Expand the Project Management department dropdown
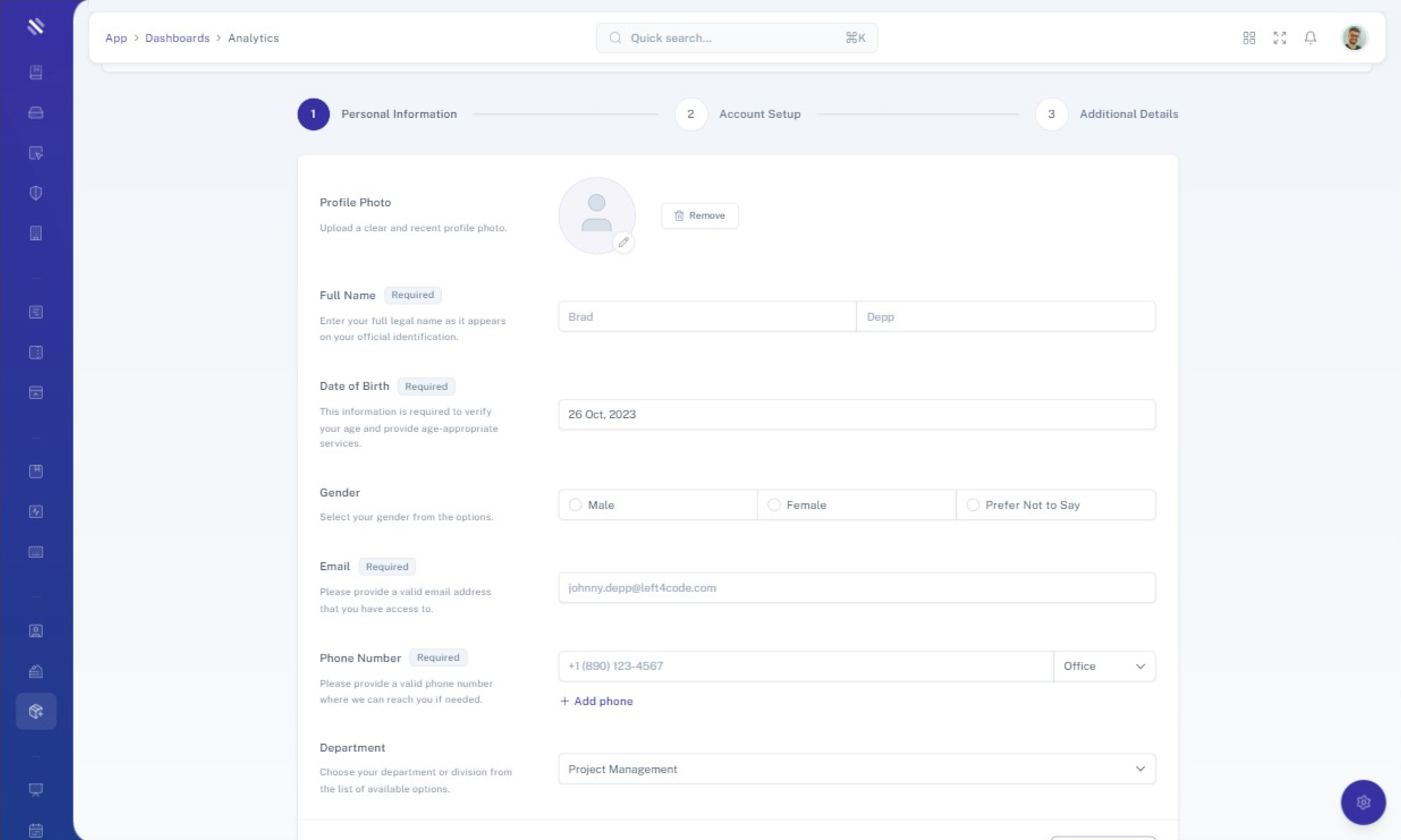The image size is (1401, 840). [x=856, y=769]
